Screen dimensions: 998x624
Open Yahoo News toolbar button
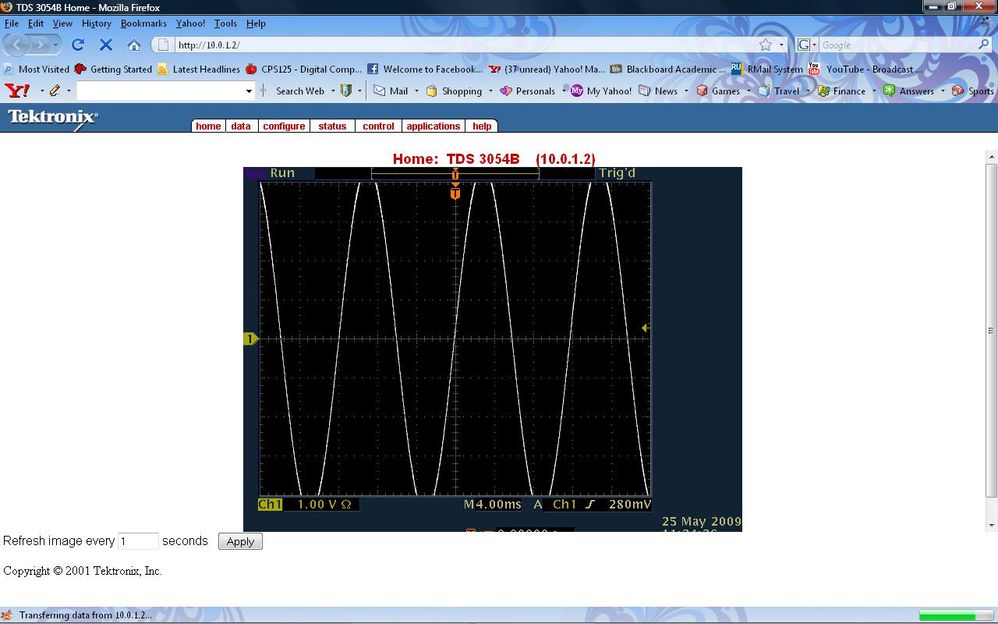tap(658, 91)
